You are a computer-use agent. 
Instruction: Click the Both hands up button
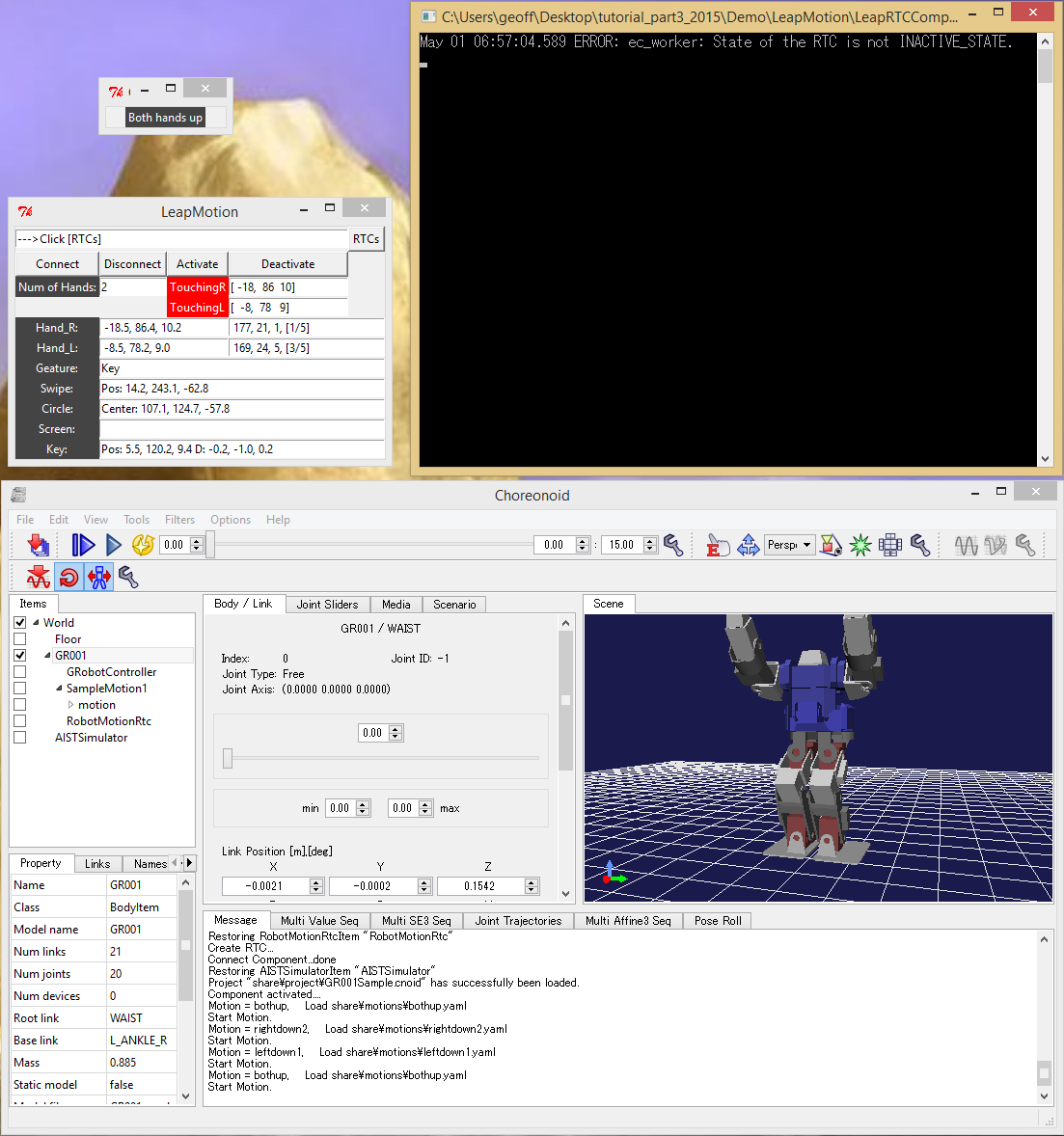[x=165, y=118]
